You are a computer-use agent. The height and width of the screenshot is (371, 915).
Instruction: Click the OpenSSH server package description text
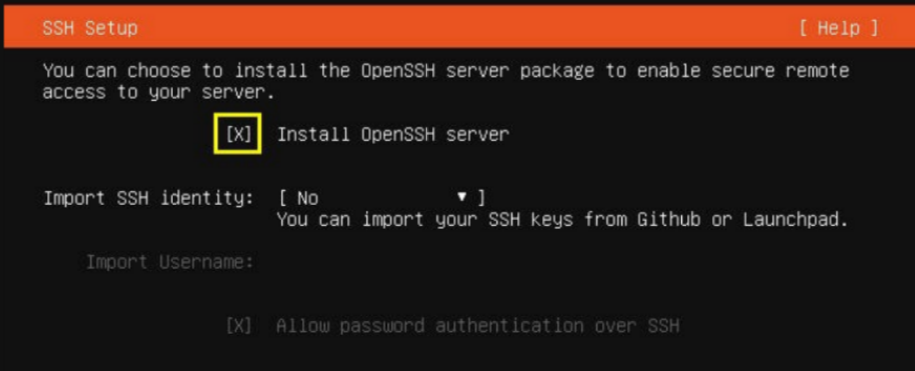(446, 82)
